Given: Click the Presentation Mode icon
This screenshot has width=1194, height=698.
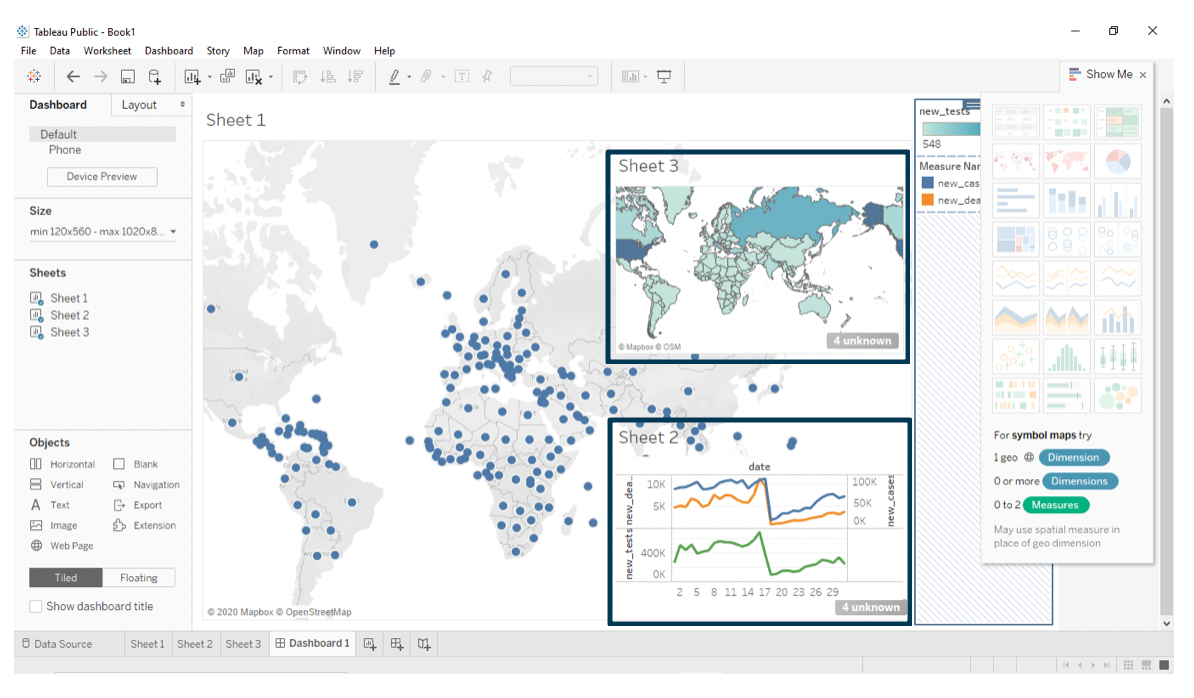Looking at the screenshot, I should 664,76.
